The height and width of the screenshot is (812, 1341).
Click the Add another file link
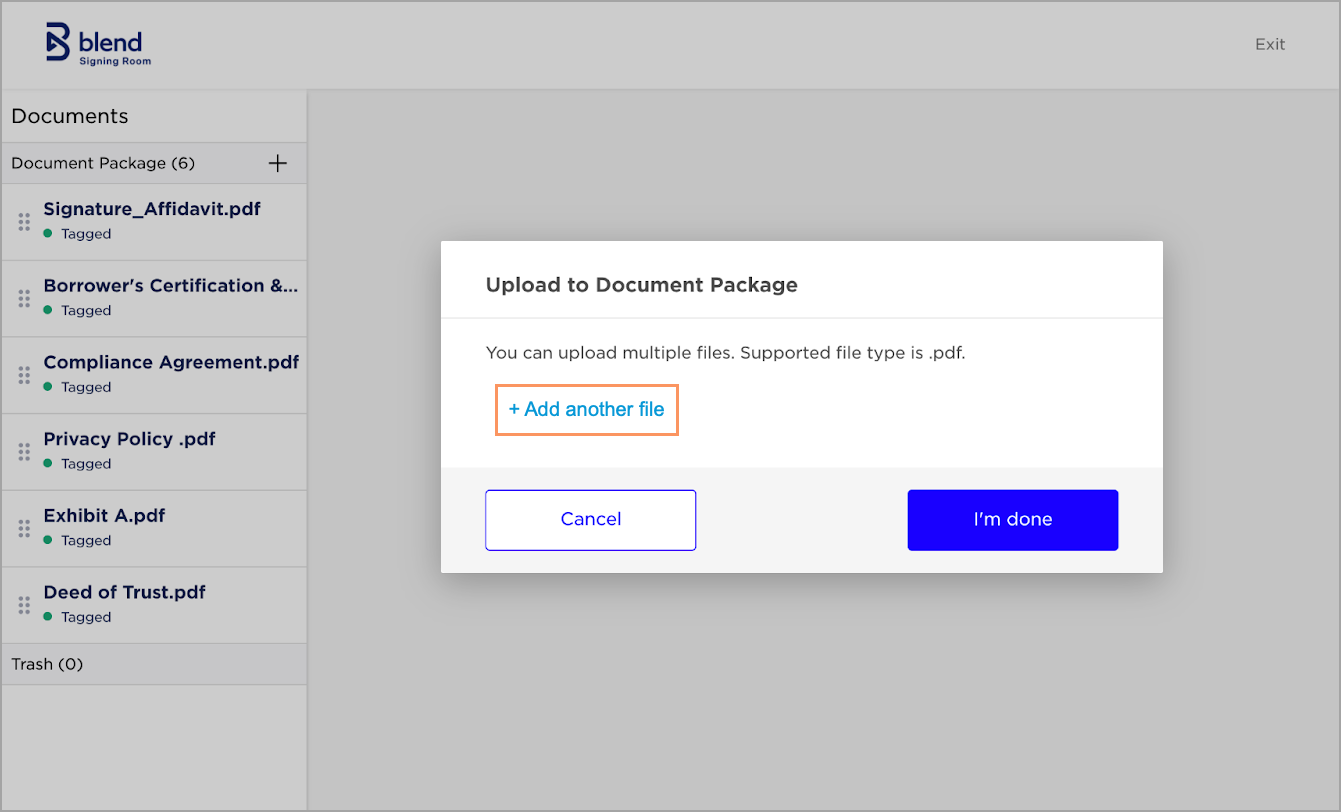click(586, 409)
